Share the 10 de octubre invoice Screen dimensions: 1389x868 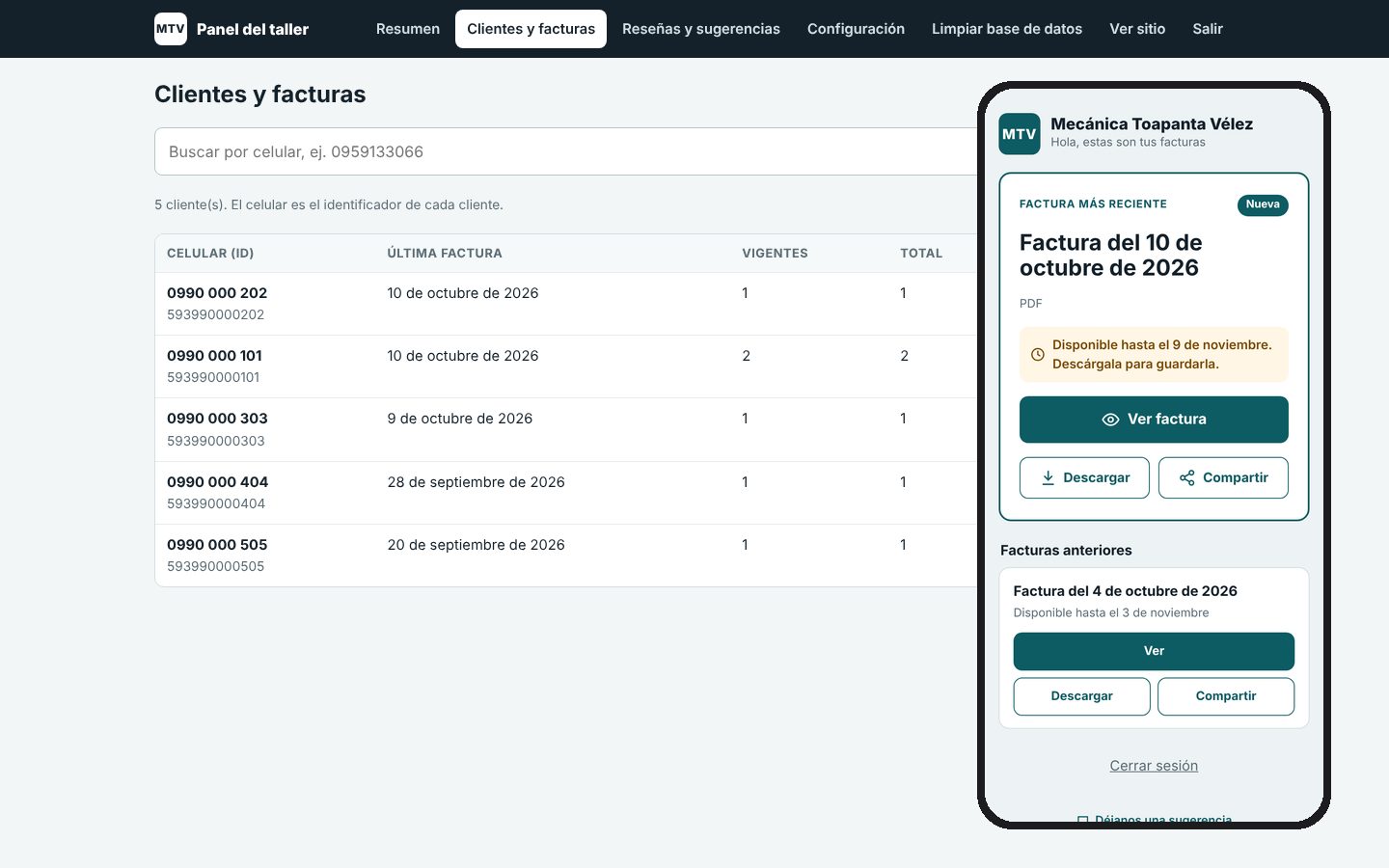point(1223,477)
